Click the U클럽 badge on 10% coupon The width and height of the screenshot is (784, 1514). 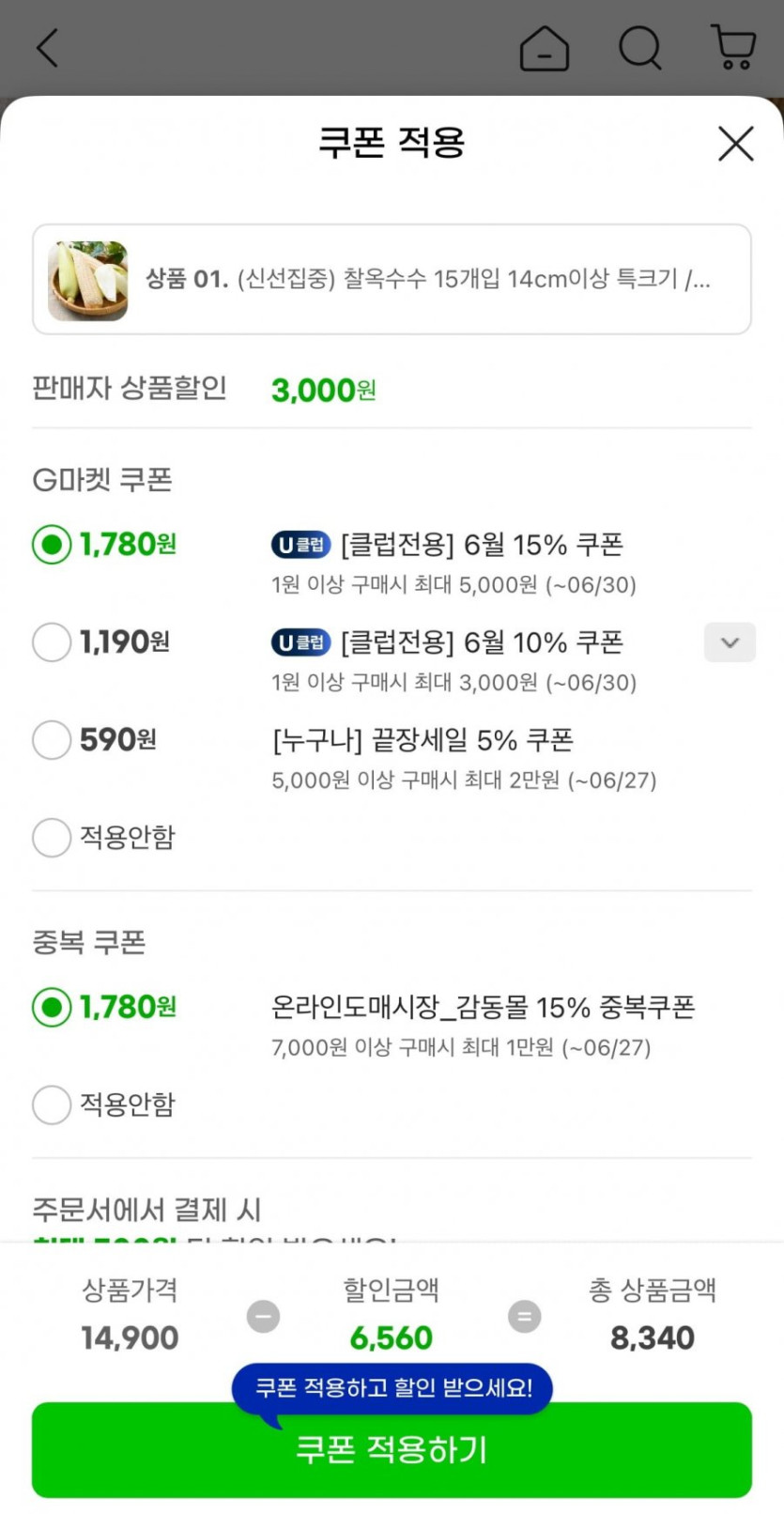pyautogui.click(x=300, y=642)
